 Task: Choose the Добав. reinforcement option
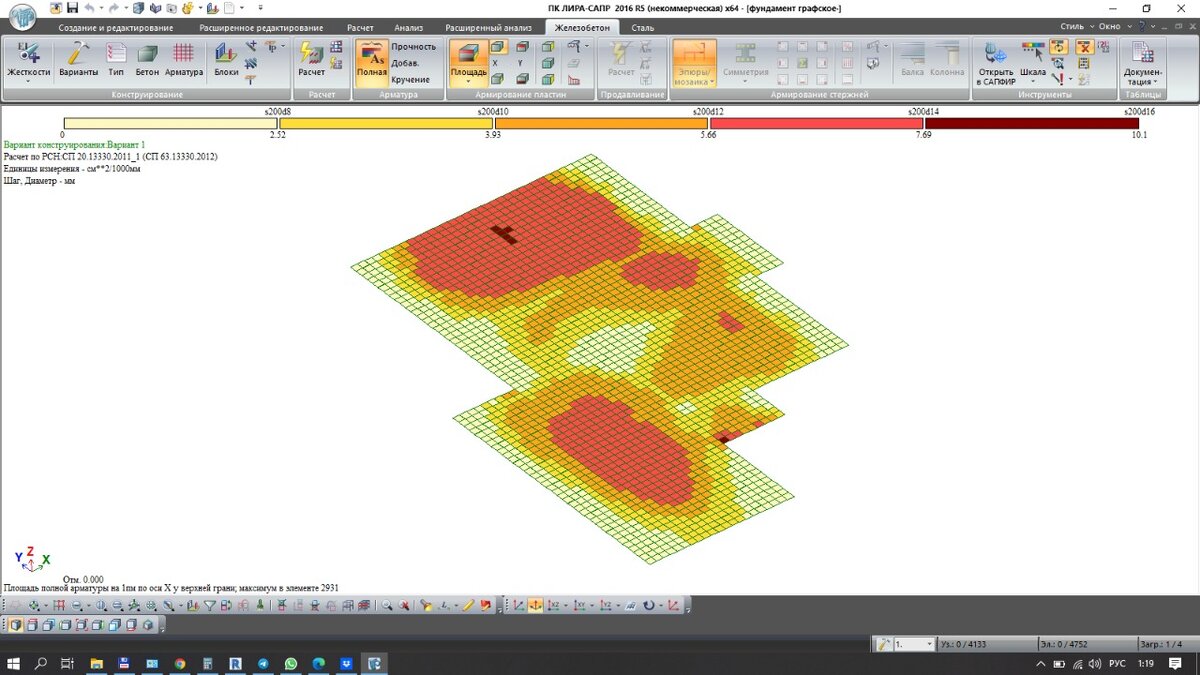(x=405, y=63)
